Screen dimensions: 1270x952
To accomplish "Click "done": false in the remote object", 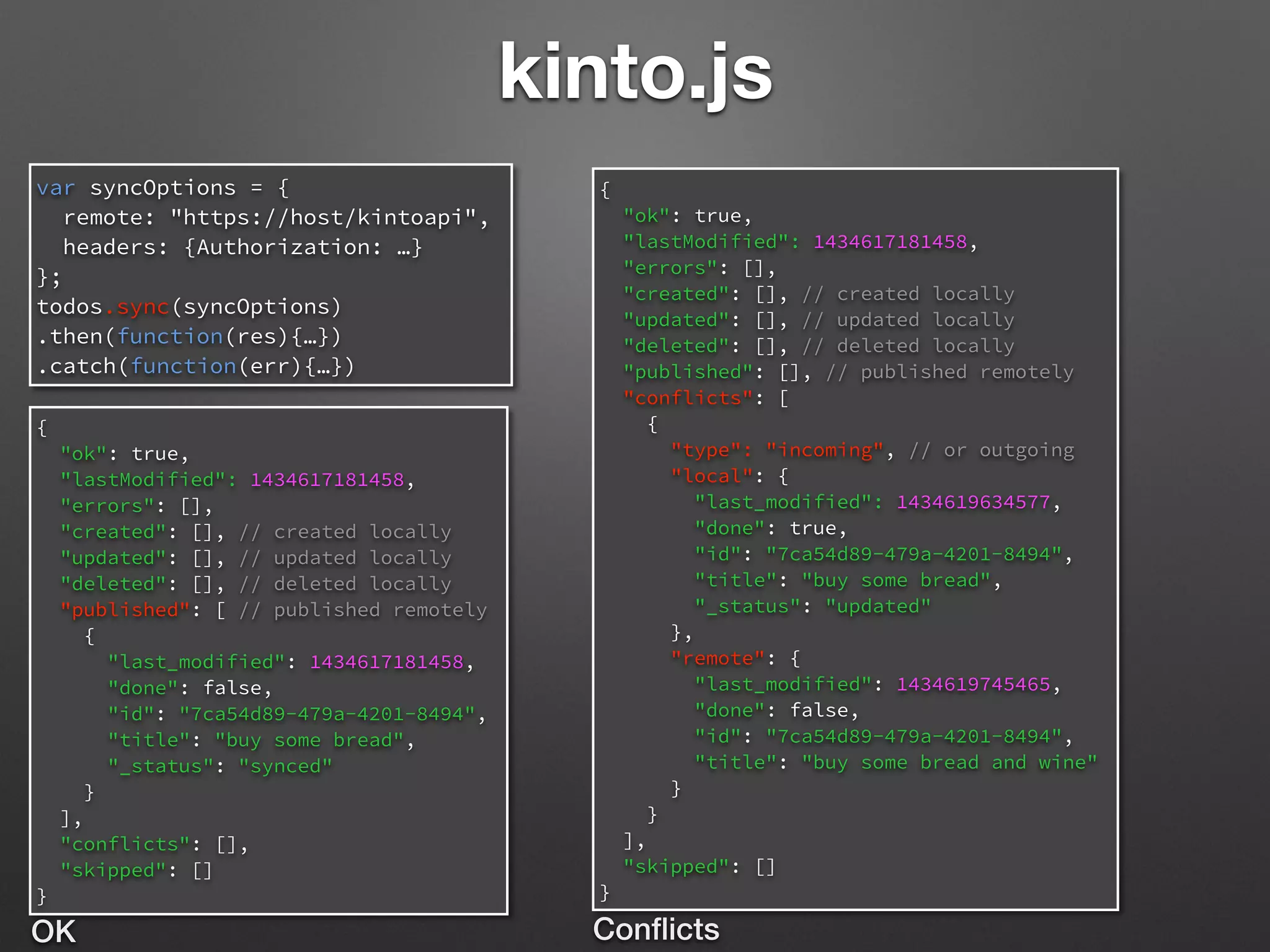I will pyautogui.click(x=776, y=710).
